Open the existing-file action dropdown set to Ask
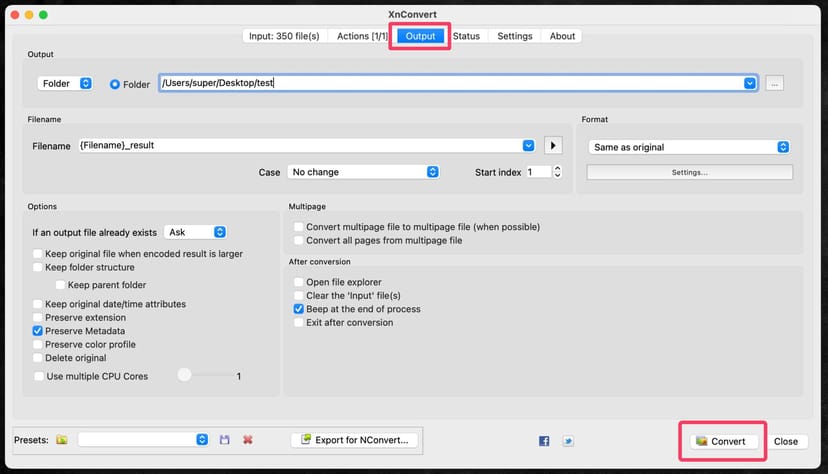 pyautogui.click(x=195, y=232)
